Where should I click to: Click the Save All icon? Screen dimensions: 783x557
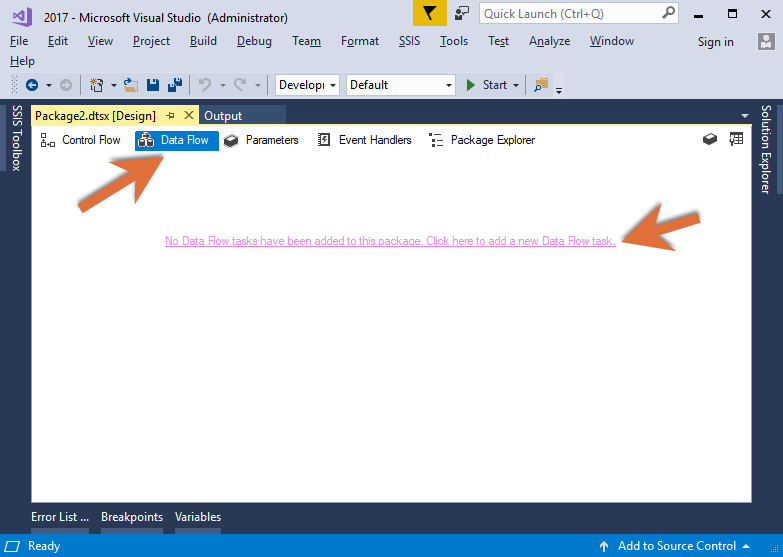(175, 85)
